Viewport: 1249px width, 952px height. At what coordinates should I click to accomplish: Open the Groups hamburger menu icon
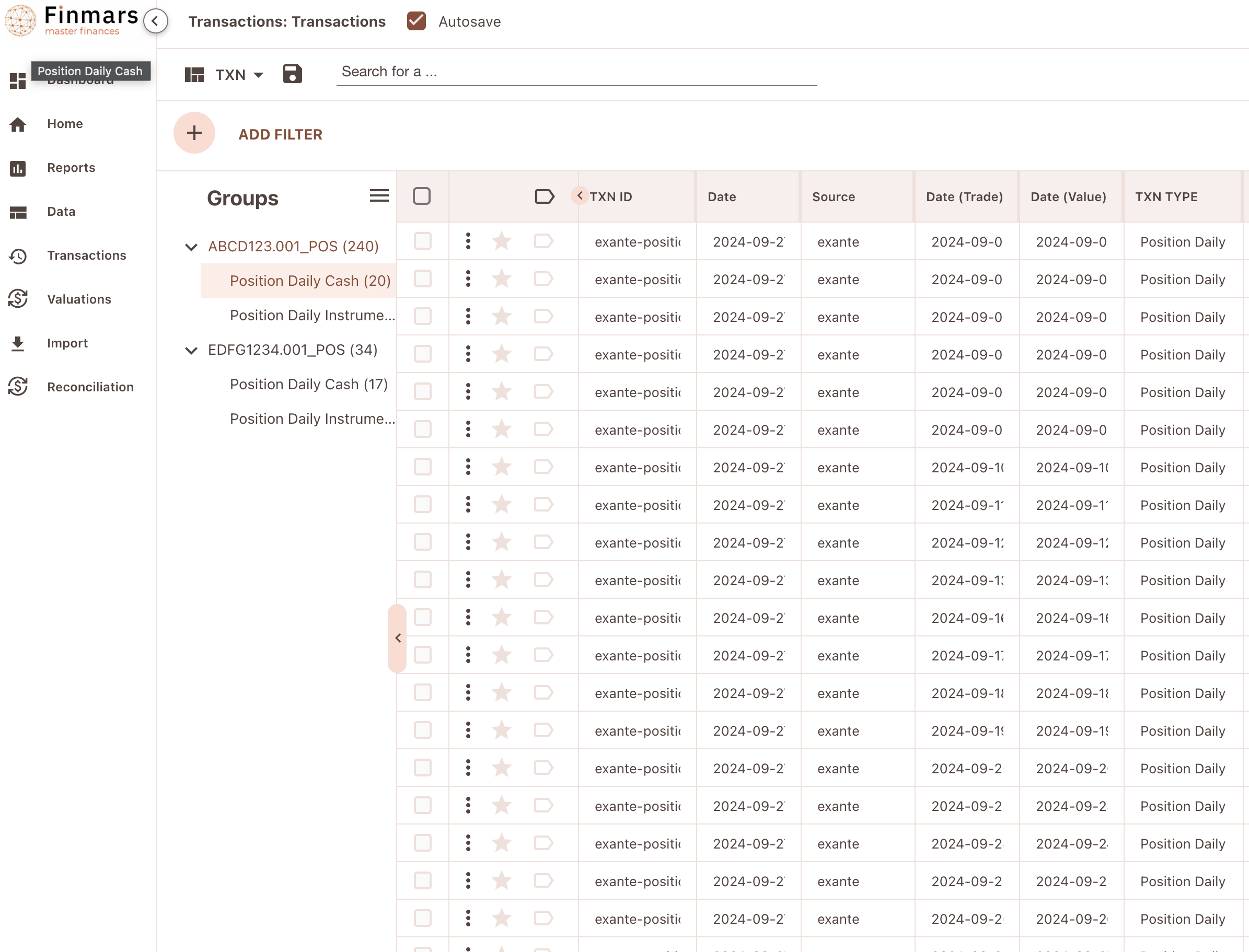(x=379, y=196)
